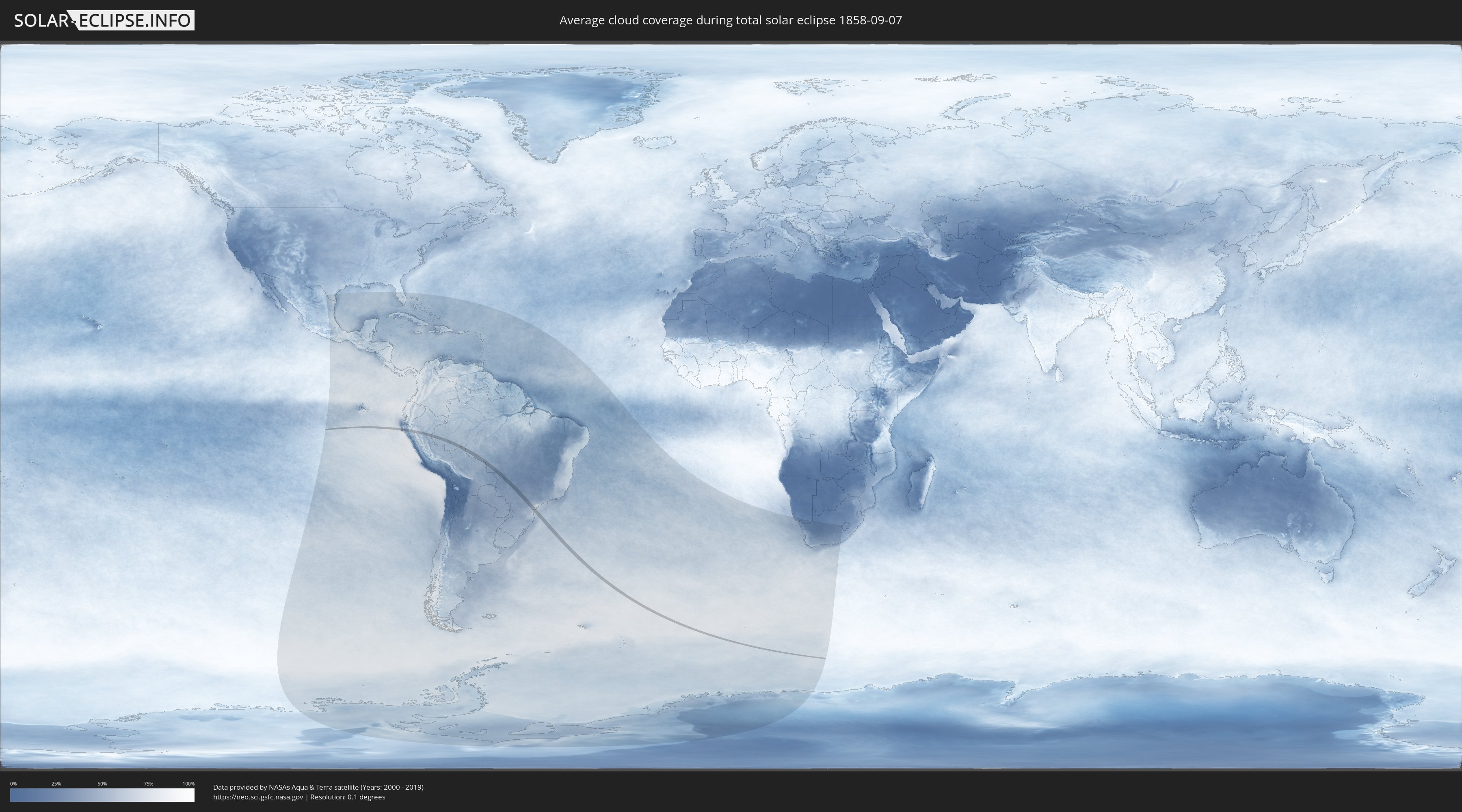Click the '0%' legend label

tap(14, 784)
